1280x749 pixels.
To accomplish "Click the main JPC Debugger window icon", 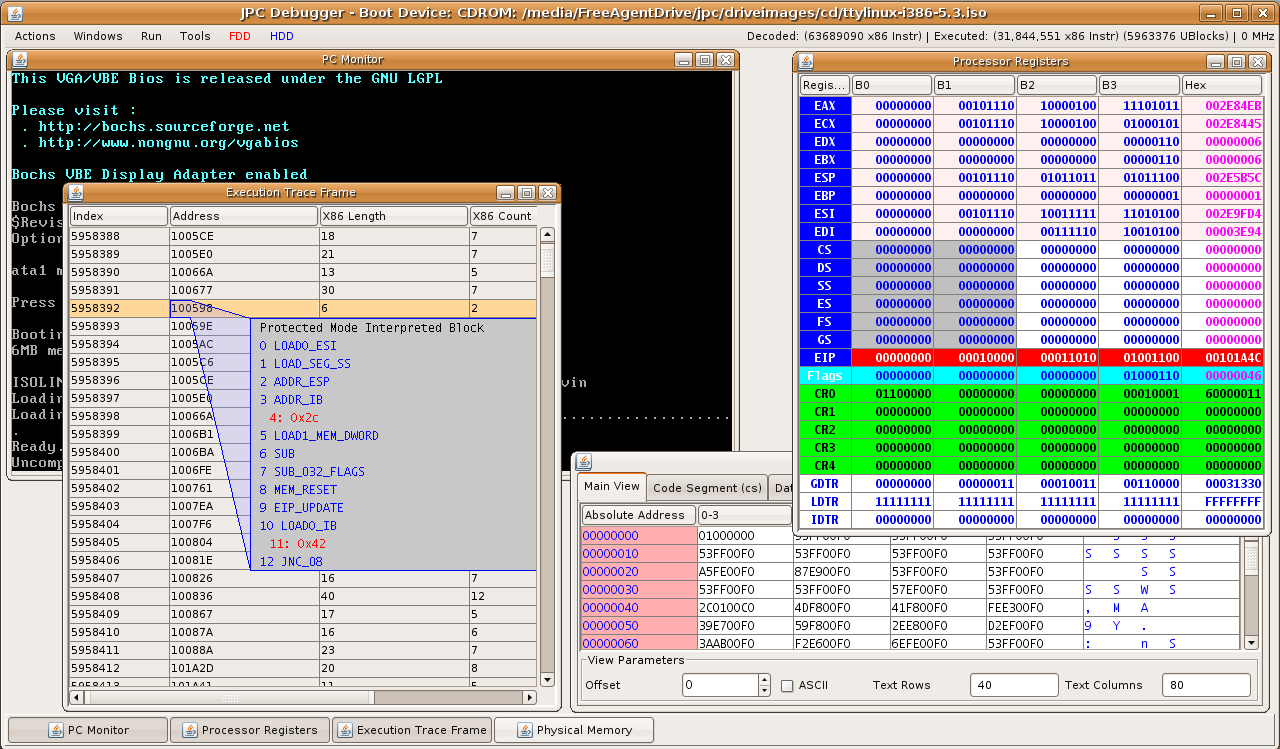I will pos(13,13).
